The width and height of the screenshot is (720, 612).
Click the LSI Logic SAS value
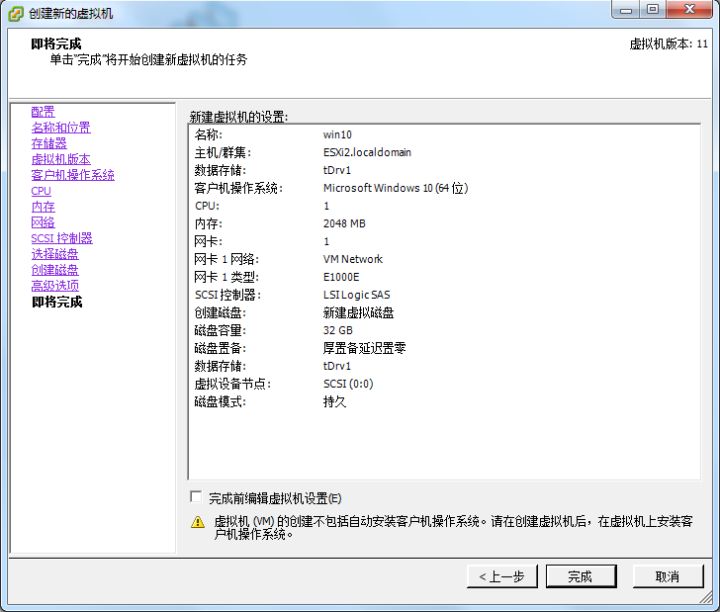(x=356, y=295)
